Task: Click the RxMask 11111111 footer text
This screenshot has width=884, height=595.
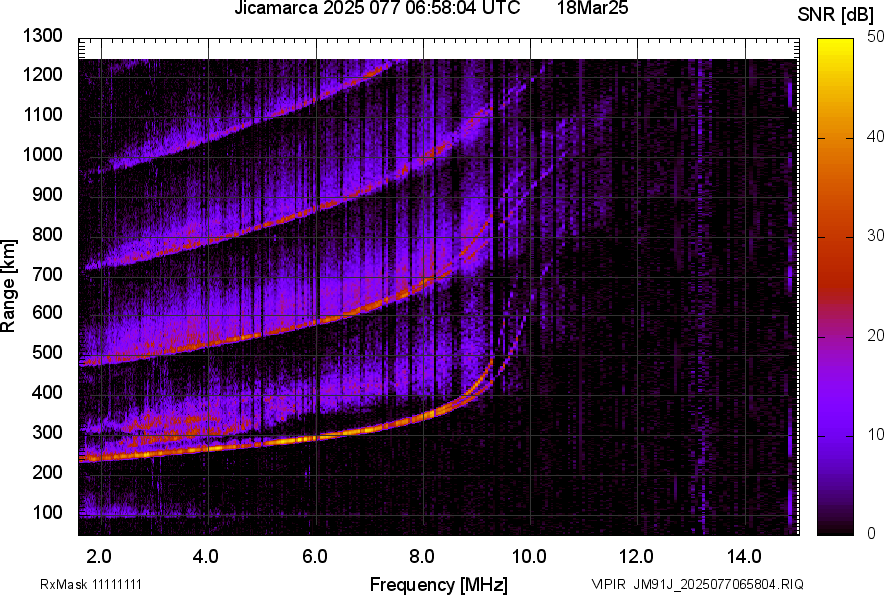Action: point(91,584)
